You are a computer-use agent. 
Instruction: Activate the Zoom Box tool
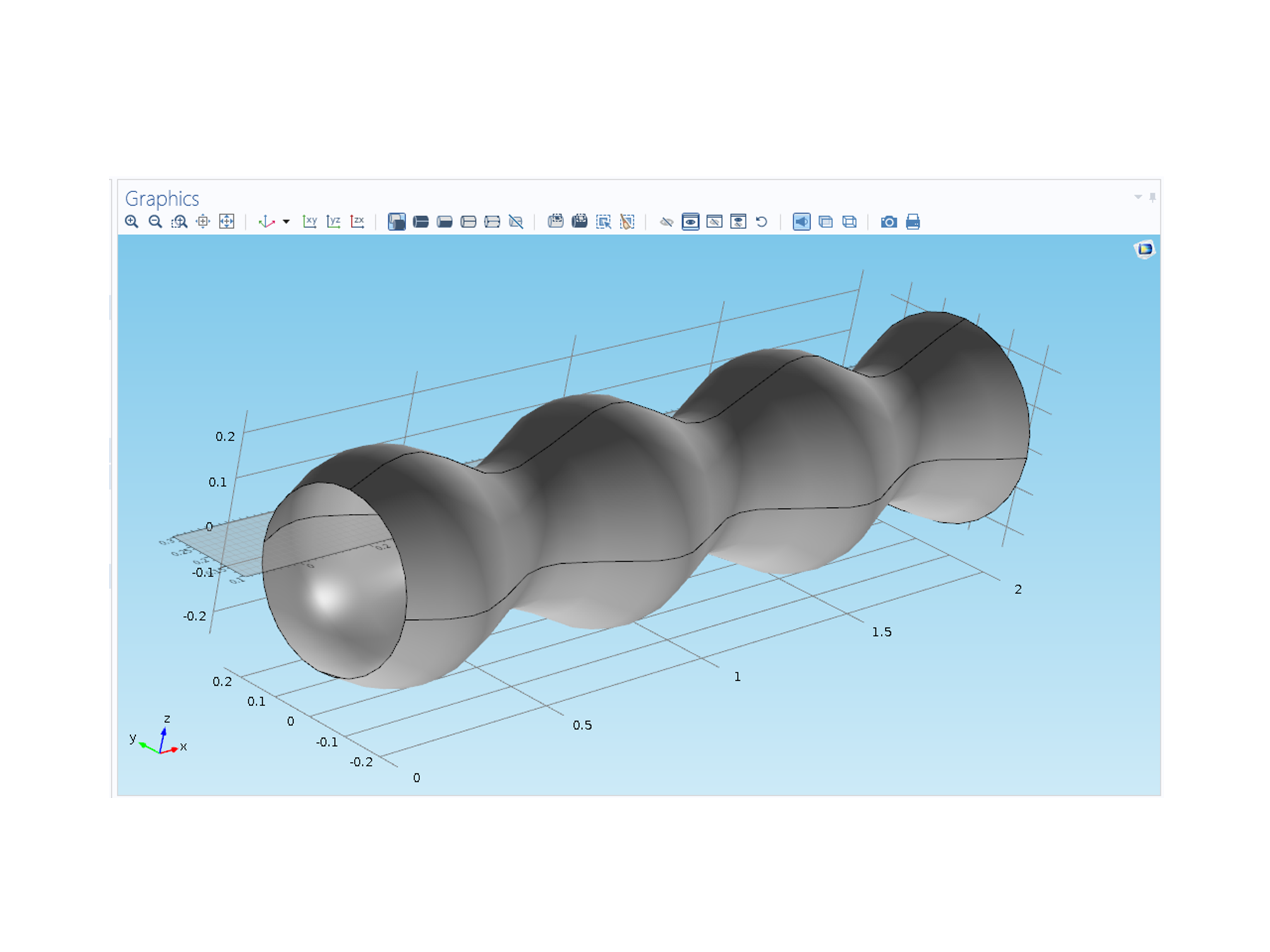coord(179,222)
